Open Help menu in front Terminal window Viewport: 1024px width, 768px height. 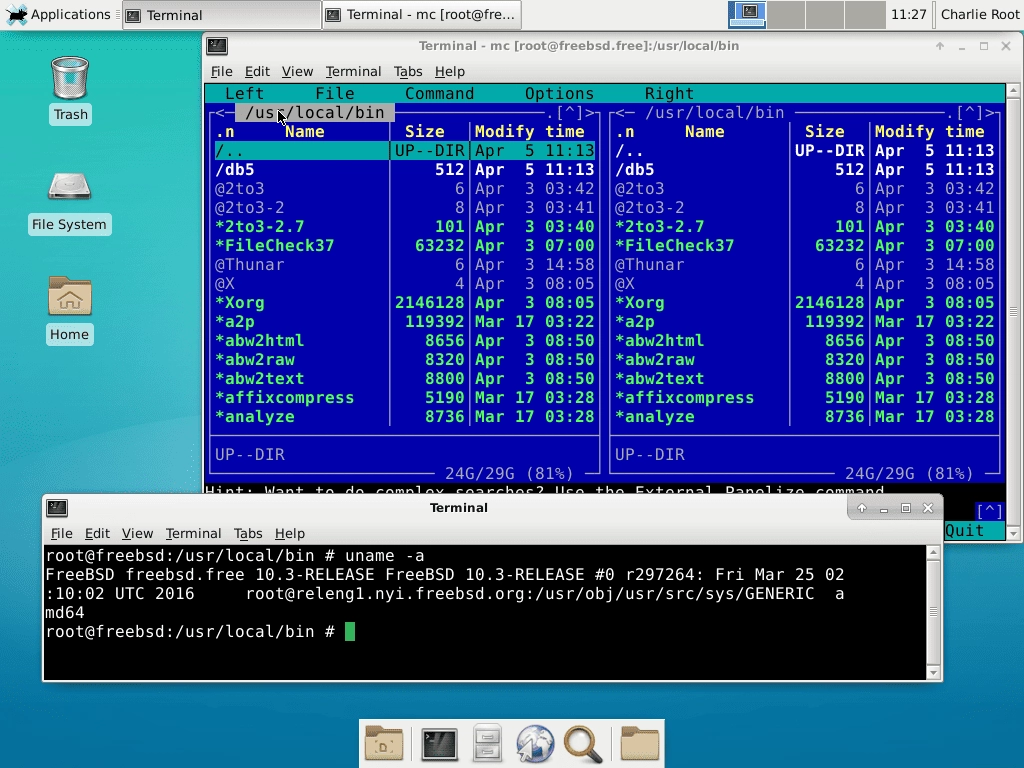(290, 534)
